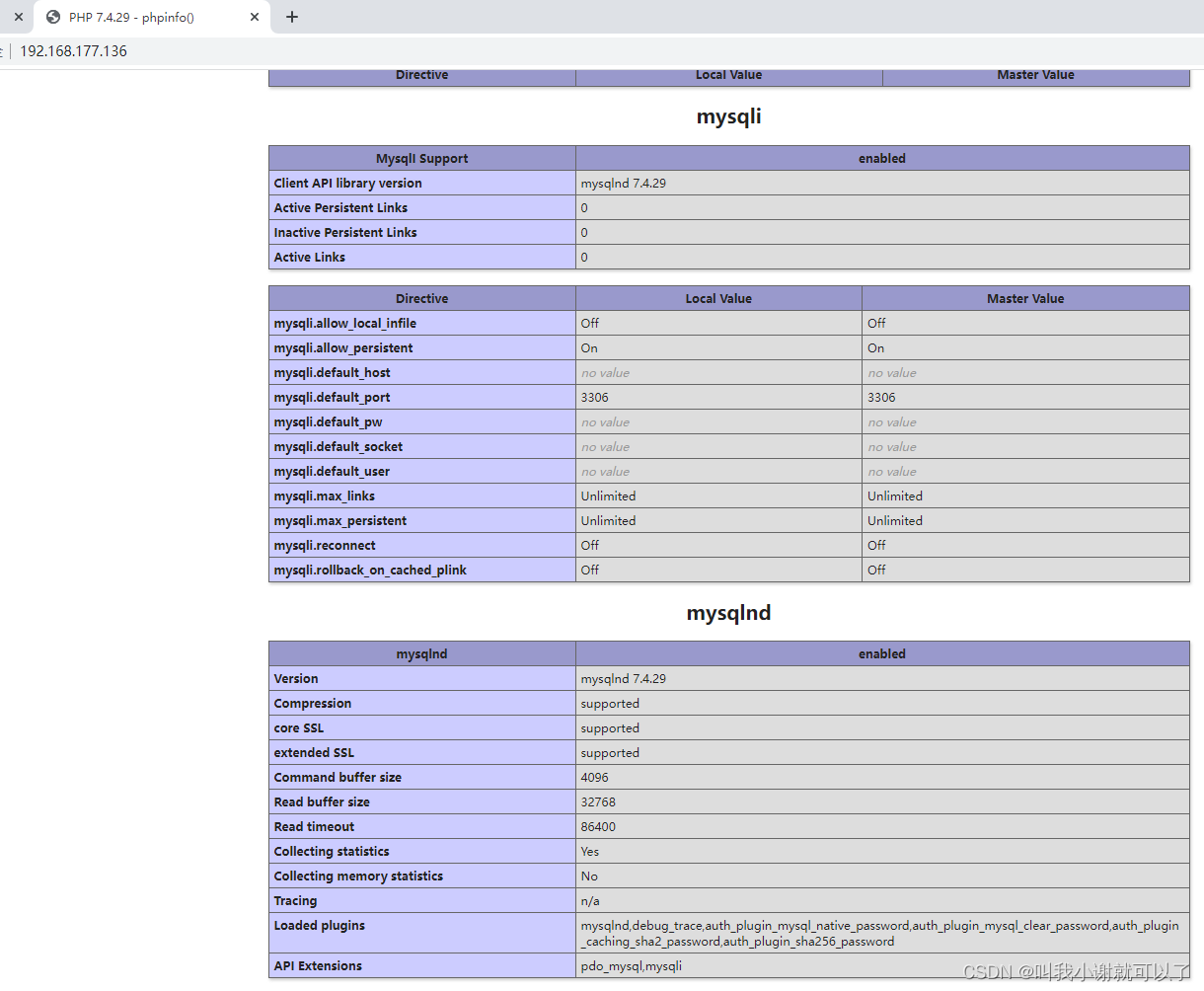Click Collecting memory statistics label
Image resolution: width=1204 pixels, height=991 pixels.
358,877
